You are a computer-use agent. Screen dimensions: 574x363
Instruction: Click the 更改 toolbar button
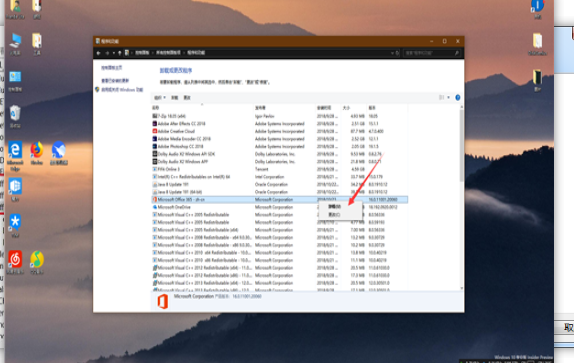tap(187, 98)
